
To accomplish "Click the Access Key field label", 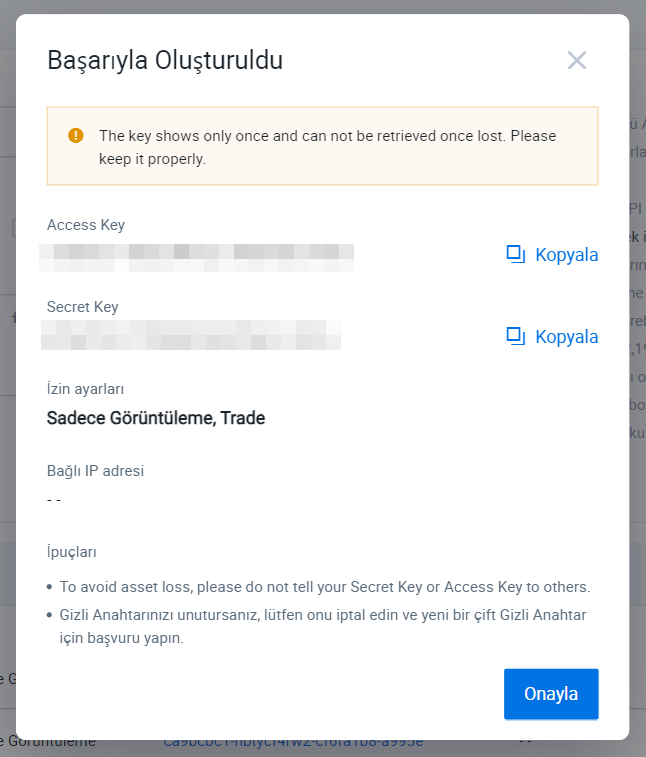I will 86,225.
